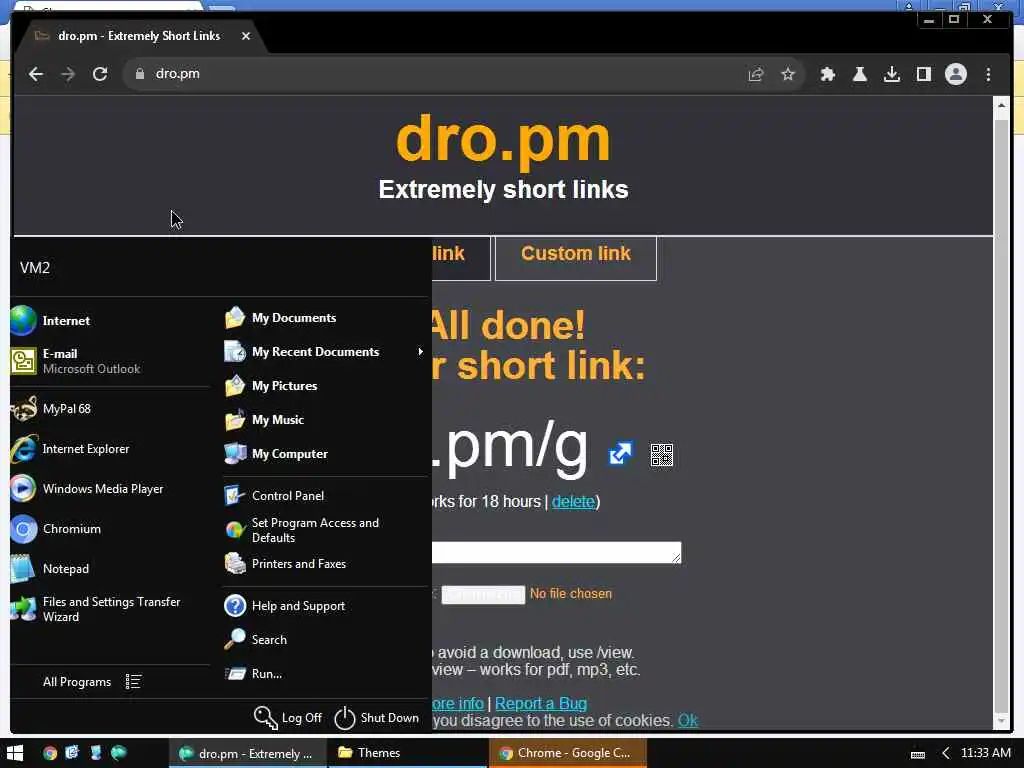Open the touch keyboard tray icon

918,754
